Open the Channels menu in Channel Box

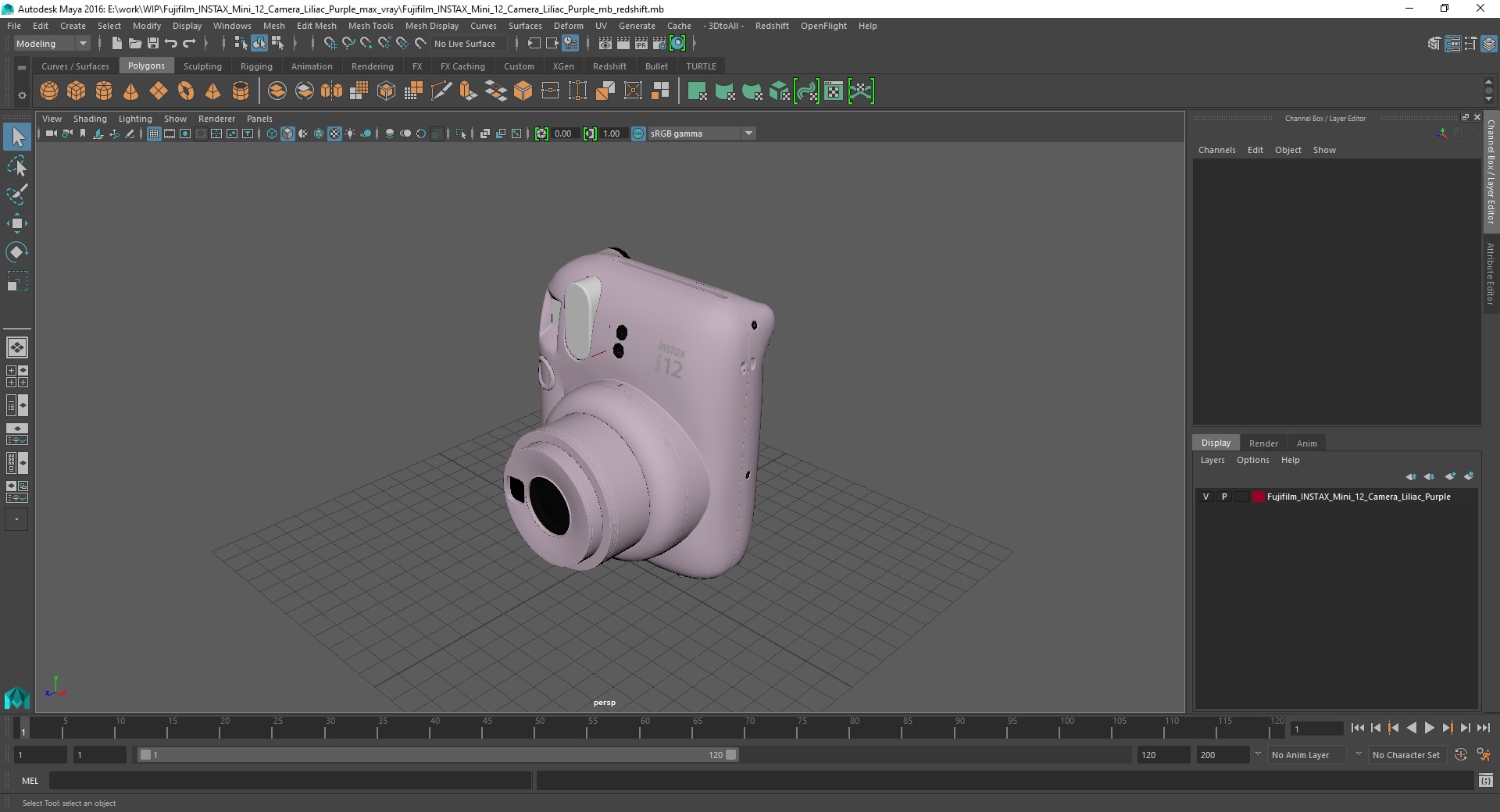[1216, 150]
